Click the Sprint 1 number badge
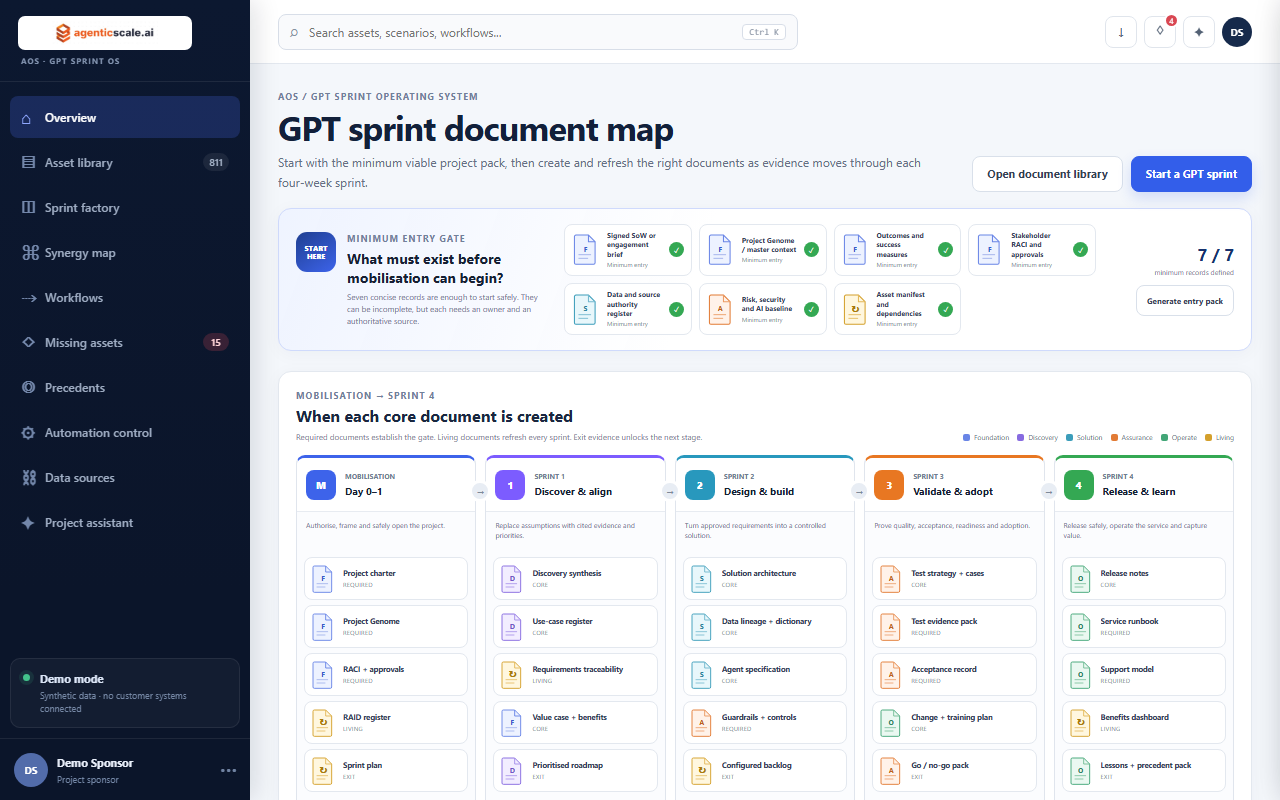 click(x=510, y=485)
